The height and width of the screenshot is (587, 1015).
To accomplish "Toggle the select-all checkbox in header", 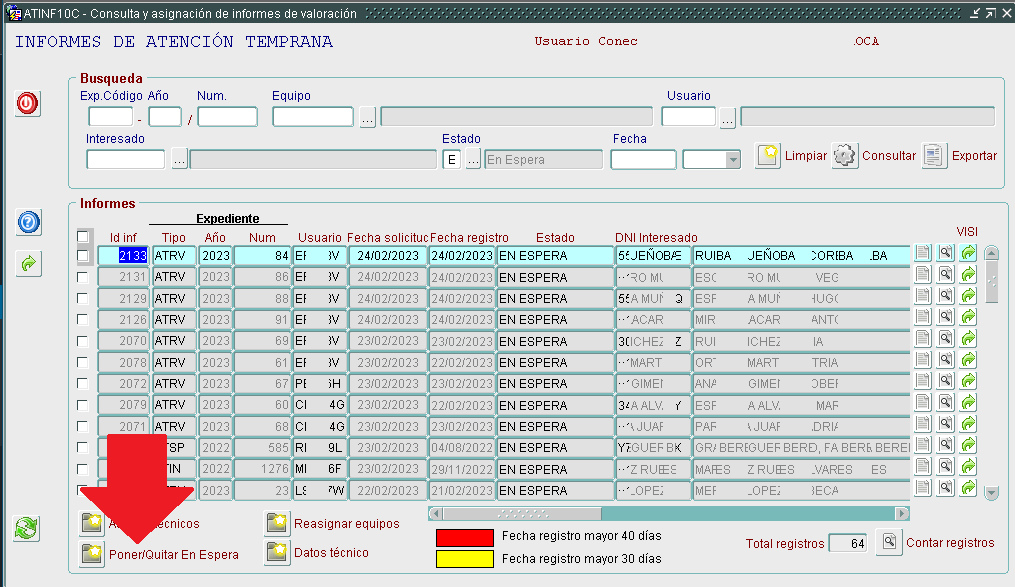I will (x=83, y=237).
